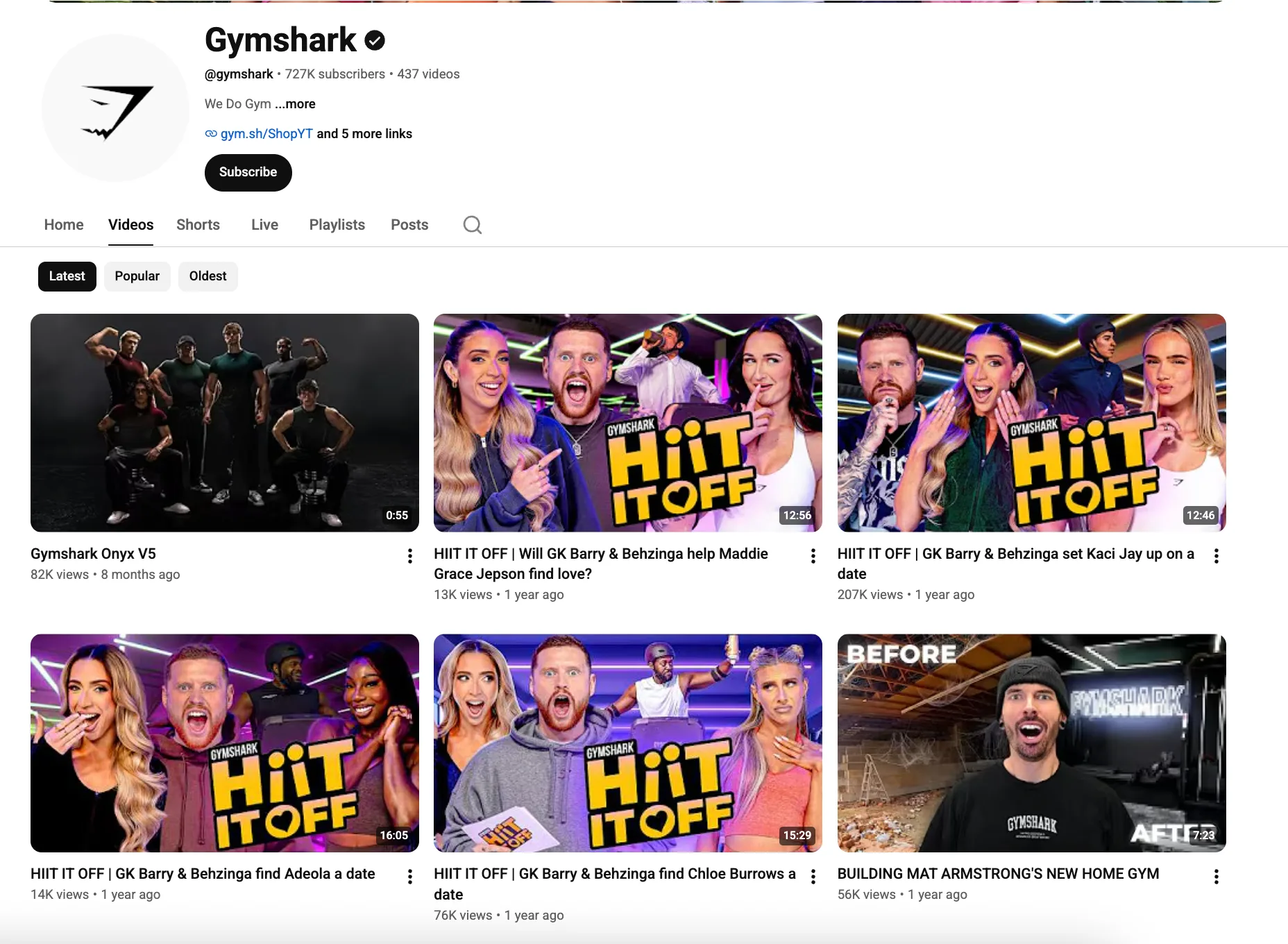Click '13K views • 1 year ago' text

coord(499,595)
